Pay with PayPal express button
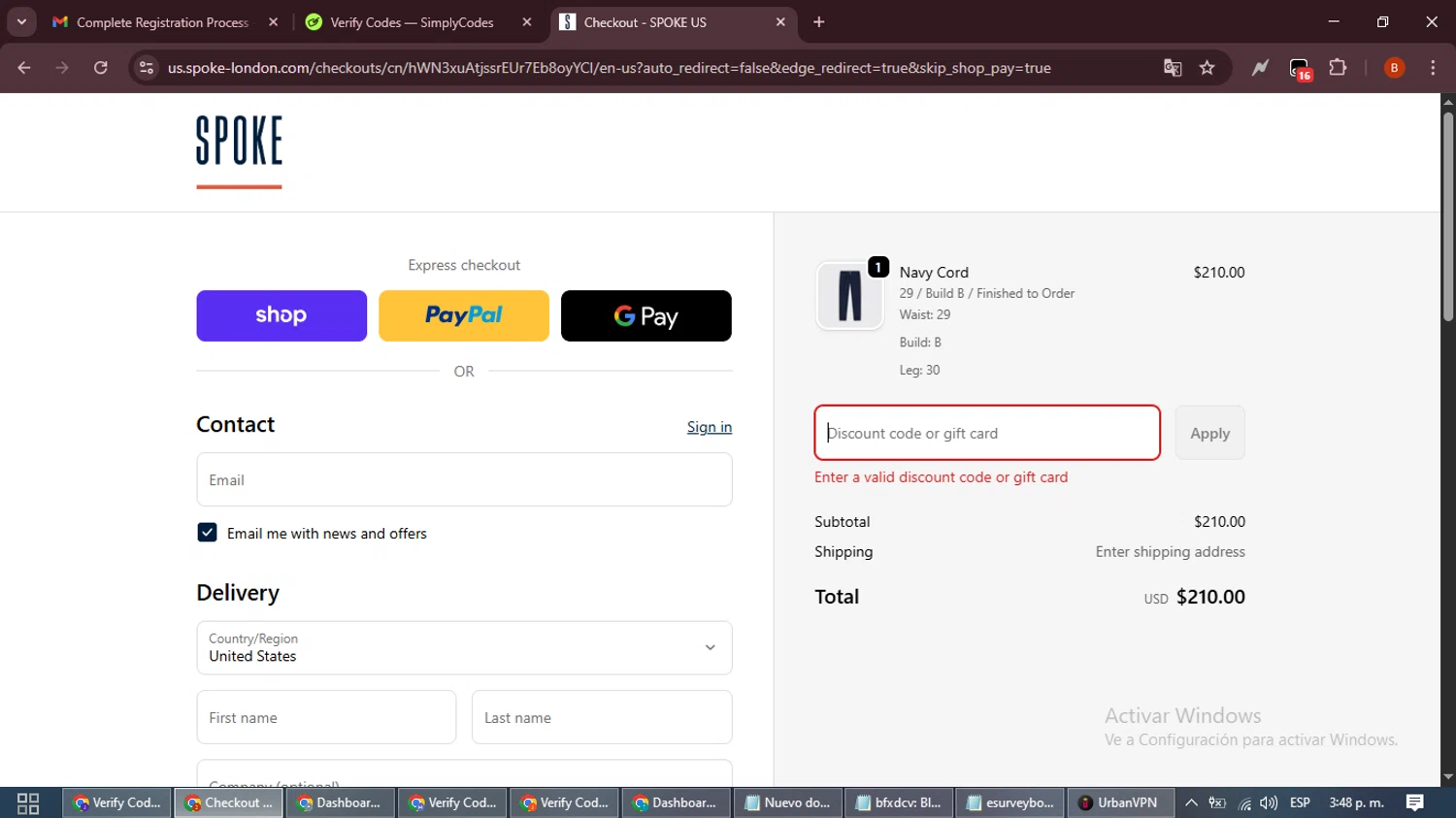The width and height of the screenshot is (1456, 818). (x=464, y=315)
